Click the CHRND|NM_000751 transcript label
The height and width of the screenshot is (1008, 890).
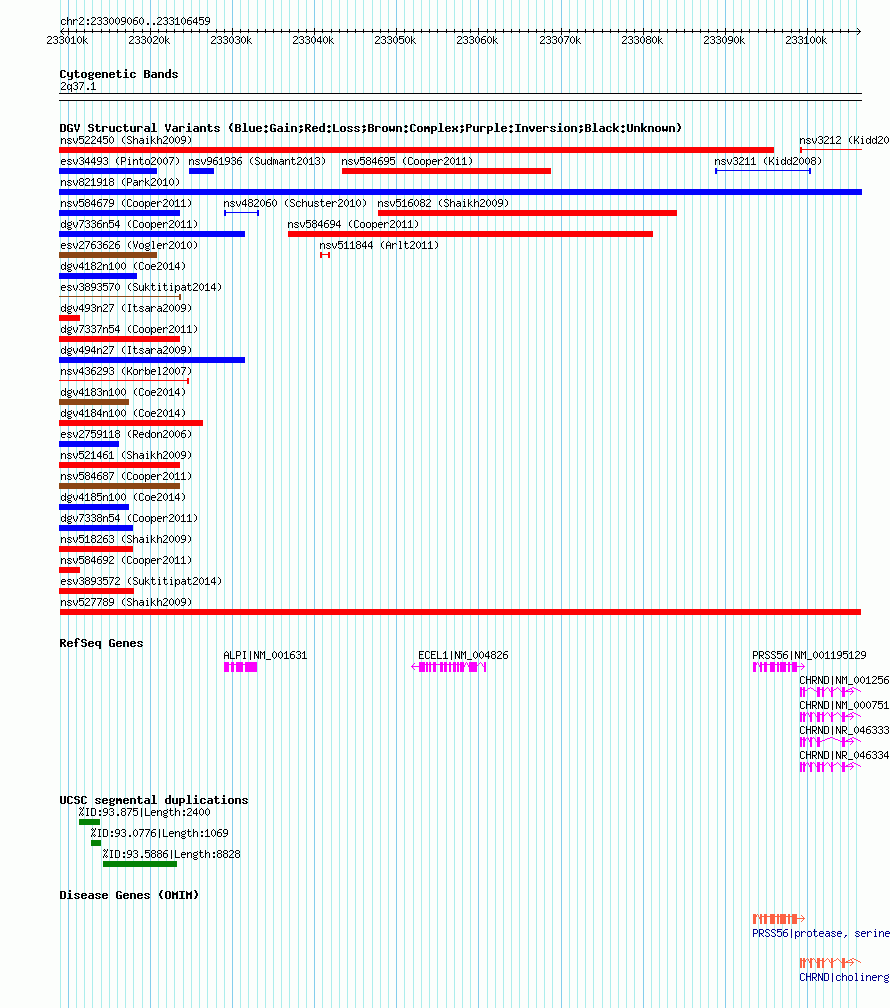click(x=844, y=705)
